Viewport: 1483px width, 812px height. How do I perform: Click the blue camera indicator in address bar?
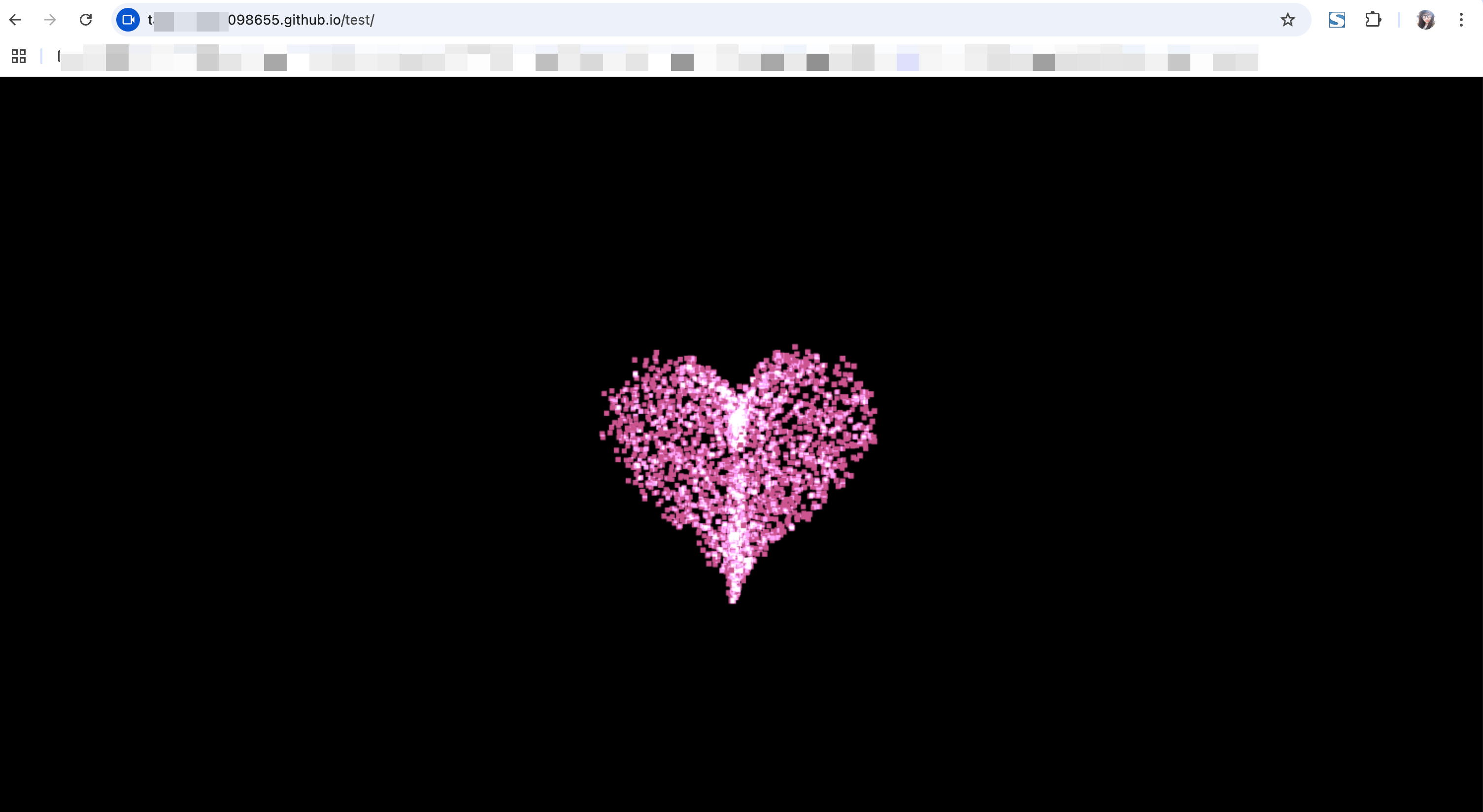tap(128, 20)
